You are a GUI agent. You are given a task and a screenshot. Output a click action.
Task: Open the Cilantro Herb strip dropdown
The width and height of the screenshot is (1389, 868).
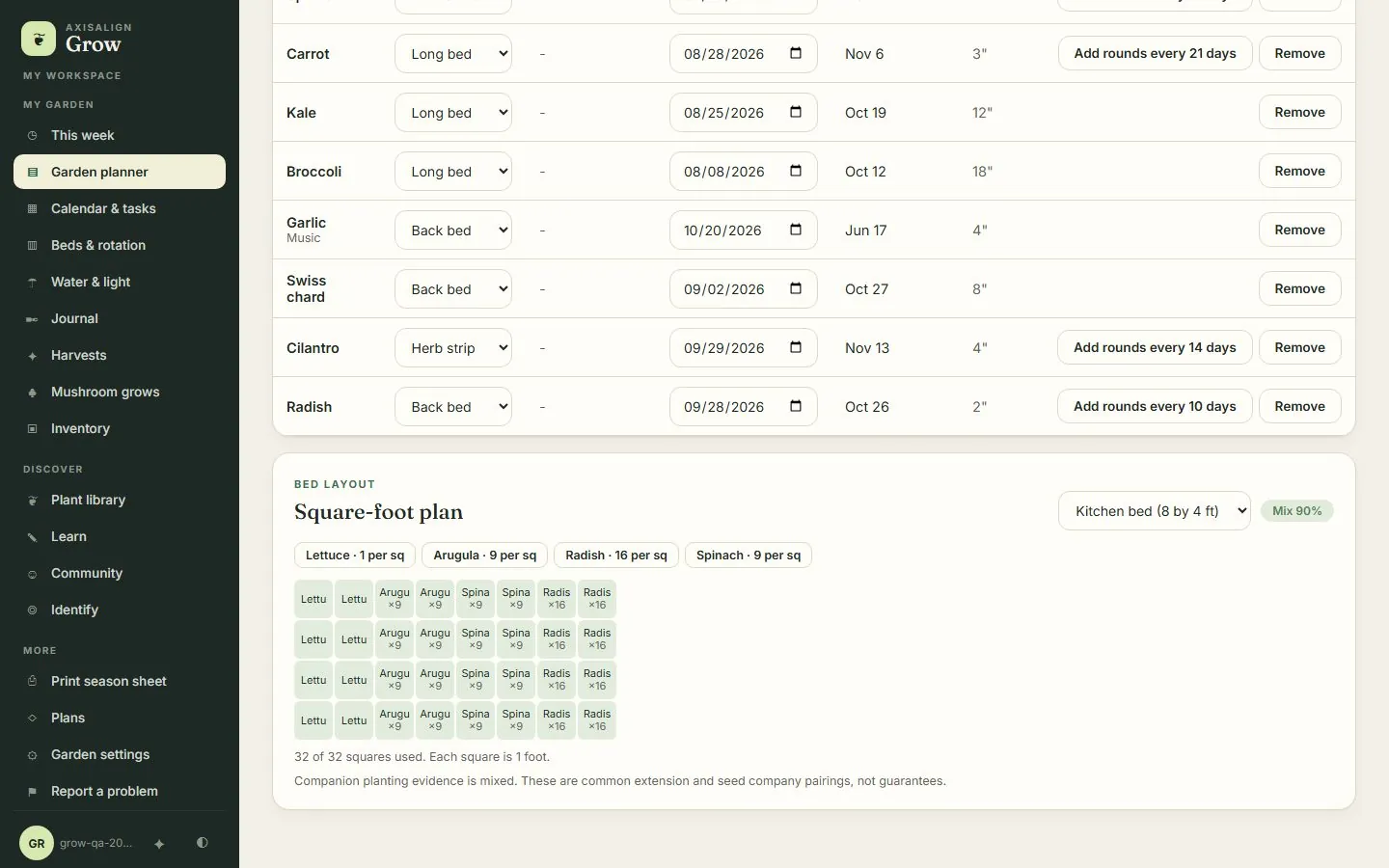(453, 348)
